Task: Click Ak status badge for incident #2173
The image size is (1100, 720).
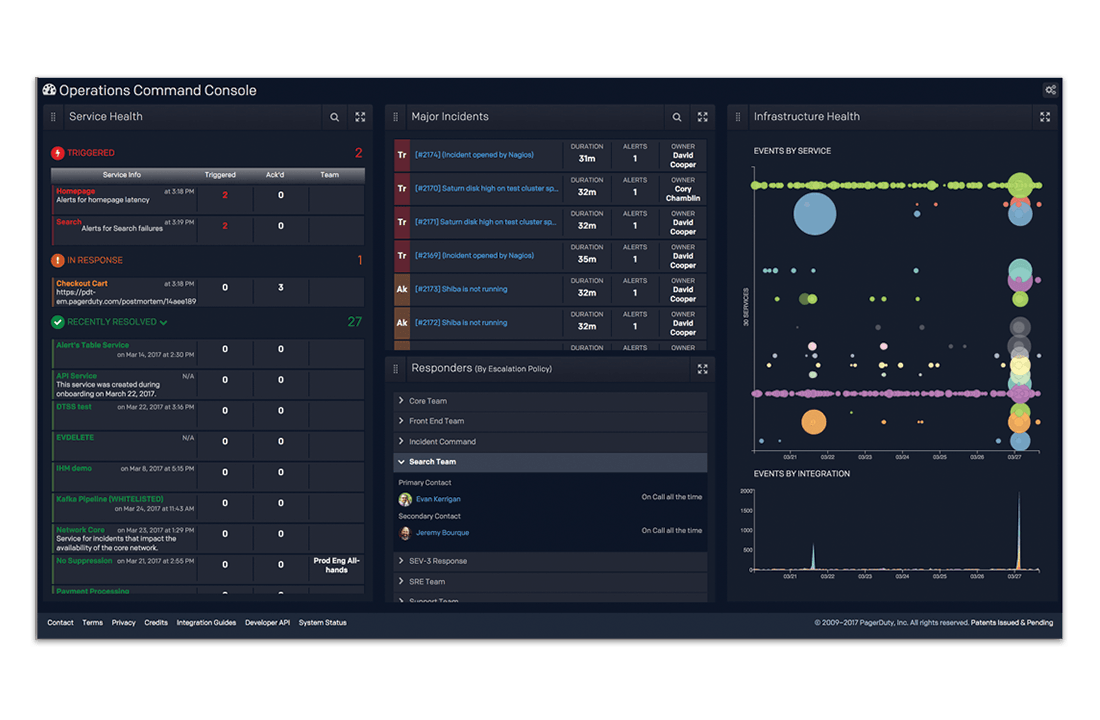Action: 402,289
